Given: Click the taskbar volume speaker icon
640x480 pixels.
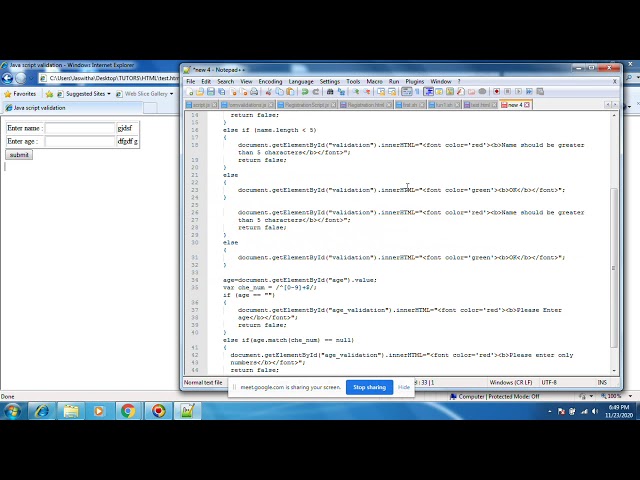Looking at the screenshot, I should coord(596,411).
